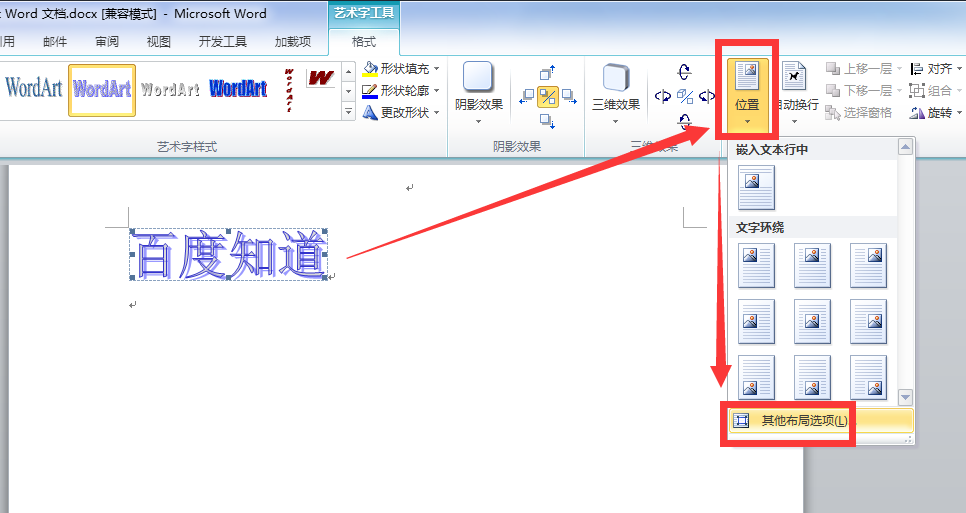Image resolution: width=966 pixels, height=513 pixels.
Task: Nudge shadow left
Action: tap(527, 96)
